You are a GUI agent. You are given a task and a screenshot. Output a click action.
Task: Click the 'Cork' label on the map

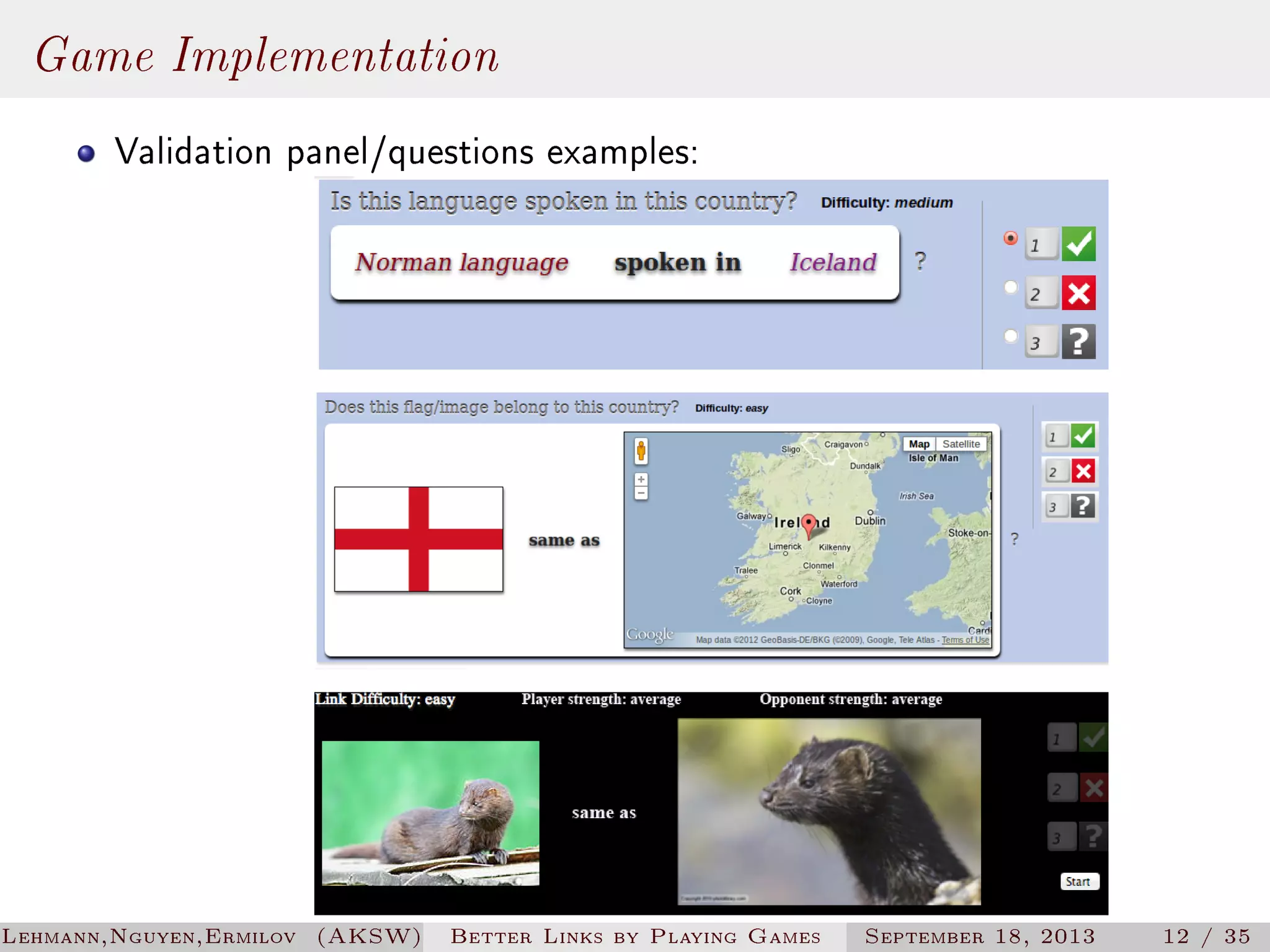tap(790, 591)
